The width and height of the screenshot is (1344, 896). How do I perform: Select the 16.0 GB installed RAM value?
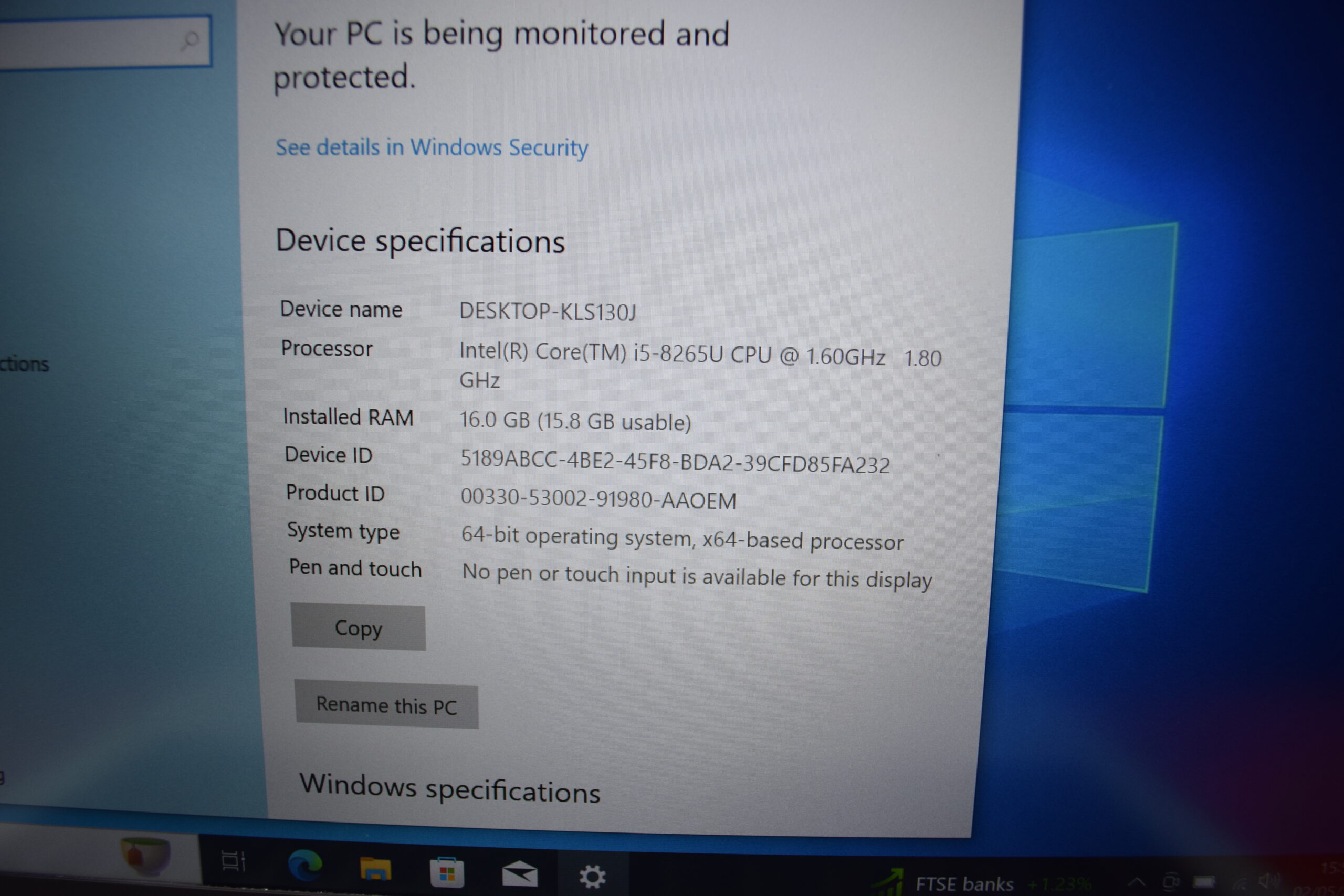(575, 421)
